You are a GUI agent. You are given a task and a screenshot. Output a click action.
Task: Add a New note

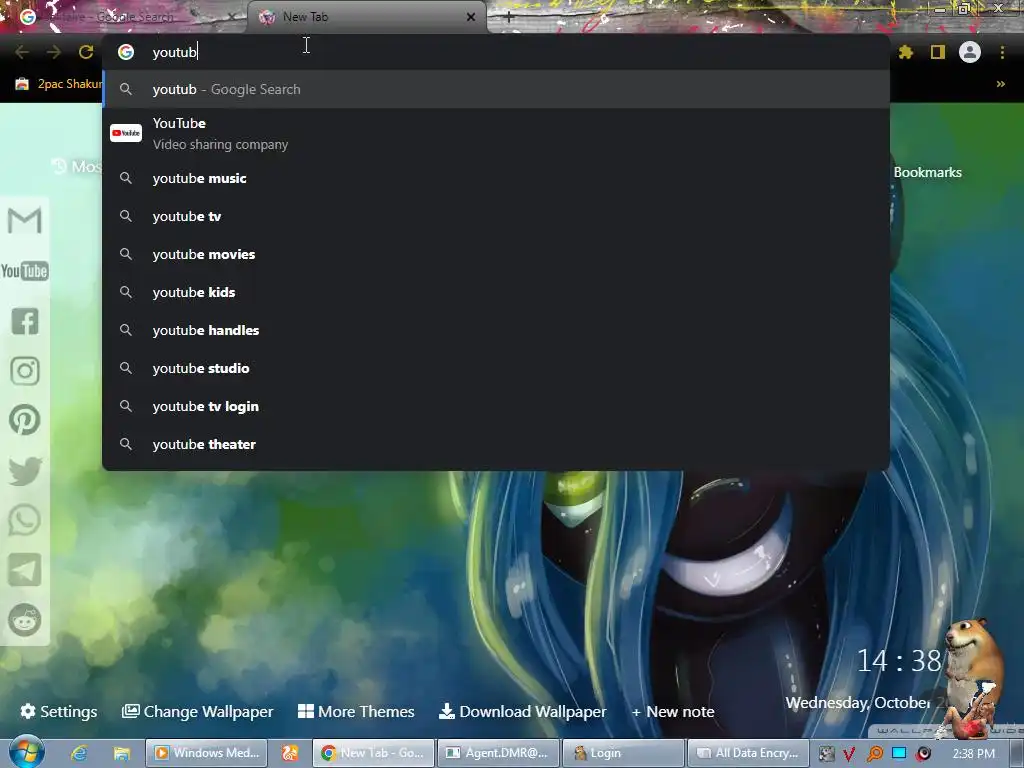point(673,711)
